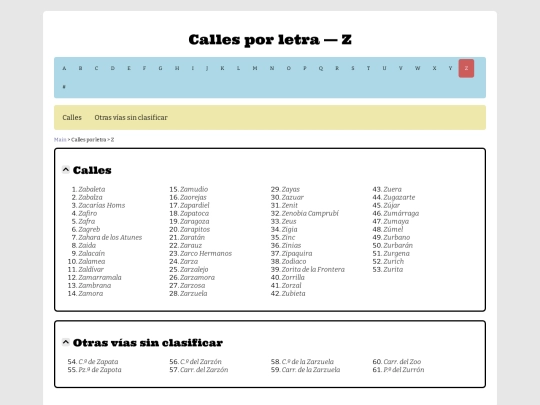Open the Main breadcrumb link
Image resolution: width=540 pixels, height=405 pixels.
pyautogui.click(x=60, y=139)
